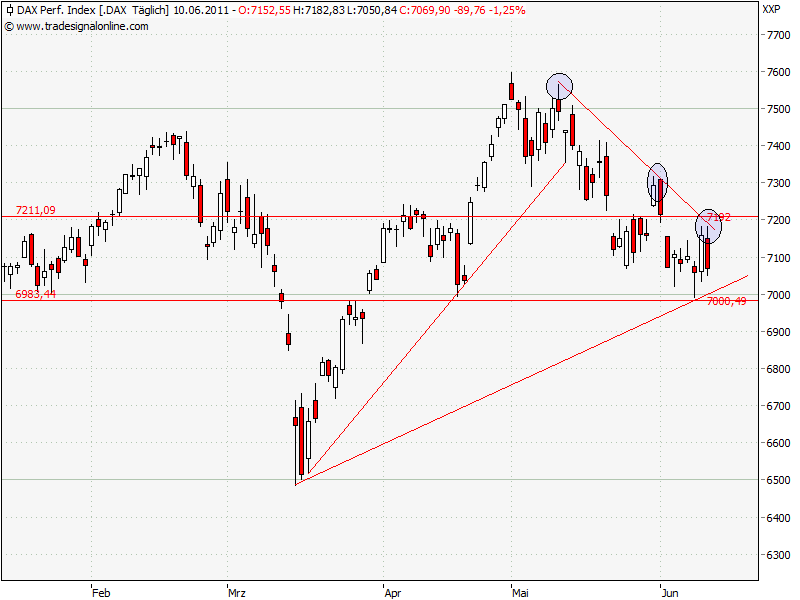Screen dimensions: 800x600
Task: Click the 7192 downtrend line label
Action: [x=719, y=217]
